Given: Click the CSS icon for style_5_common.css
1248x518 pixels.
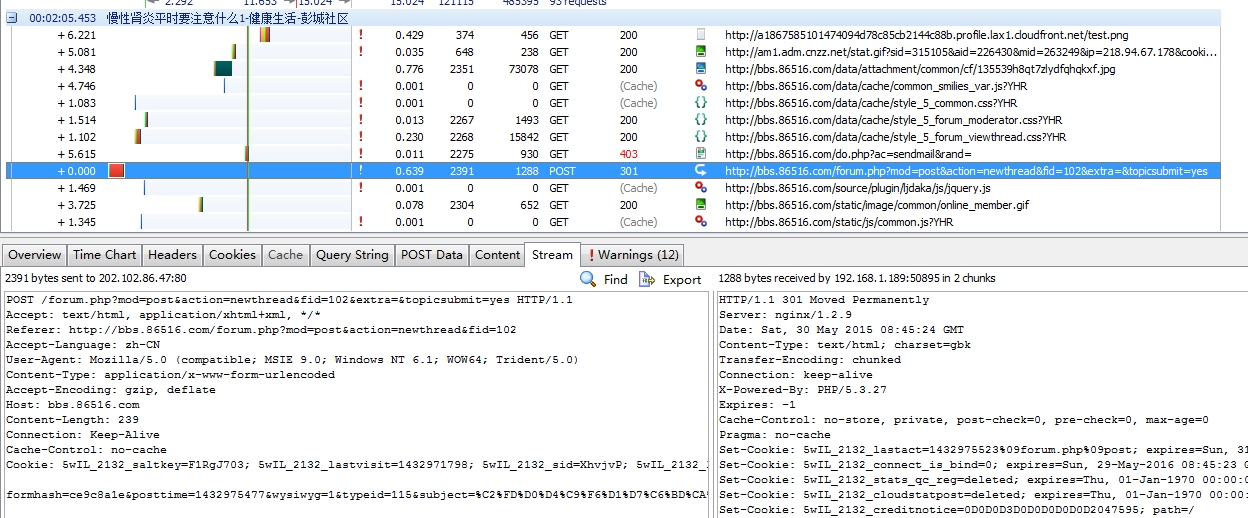Looking at the screenshot, I should point(701,103).
